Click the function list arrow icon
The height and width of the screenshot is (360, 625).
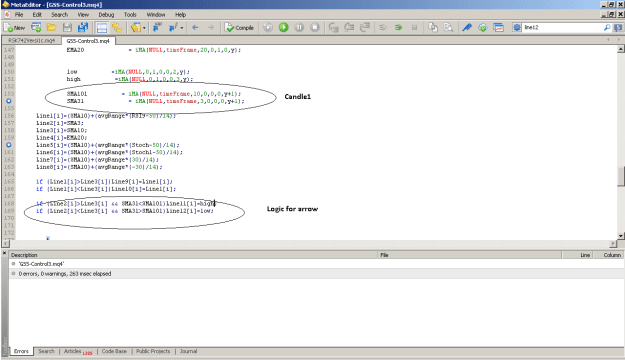pos(173,28)
